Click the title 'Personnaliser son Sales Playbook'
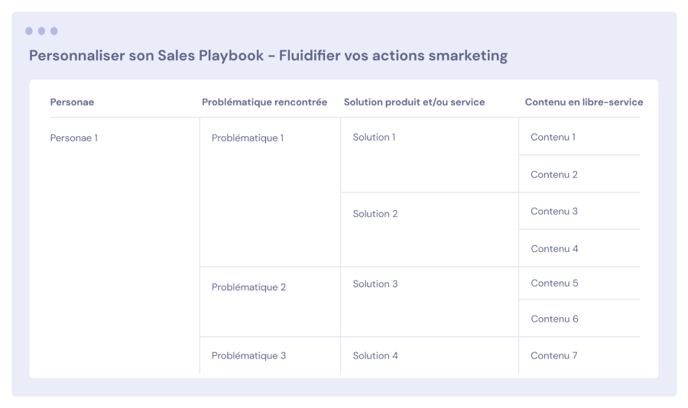 point(146,56)
